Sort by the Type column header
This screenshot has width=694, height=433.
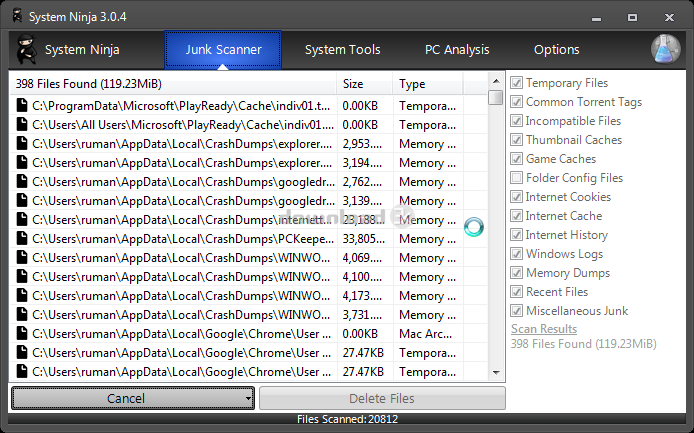[x=428, y=84]
